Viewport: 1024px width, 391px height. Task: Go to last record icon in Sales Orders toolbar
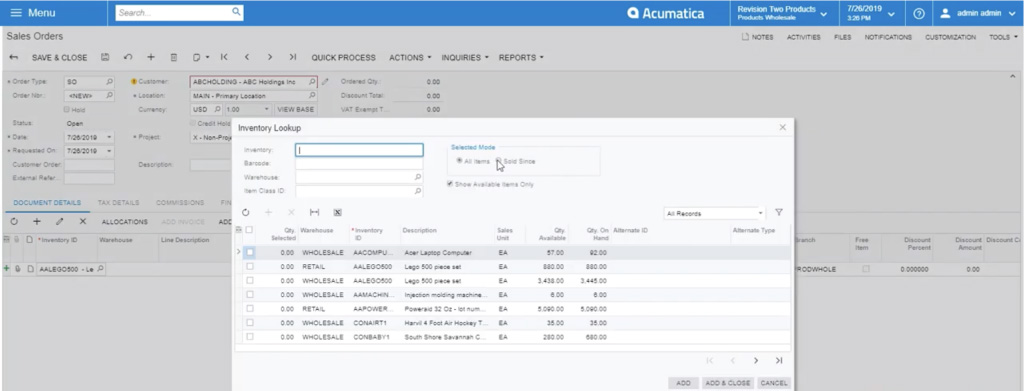293,57
